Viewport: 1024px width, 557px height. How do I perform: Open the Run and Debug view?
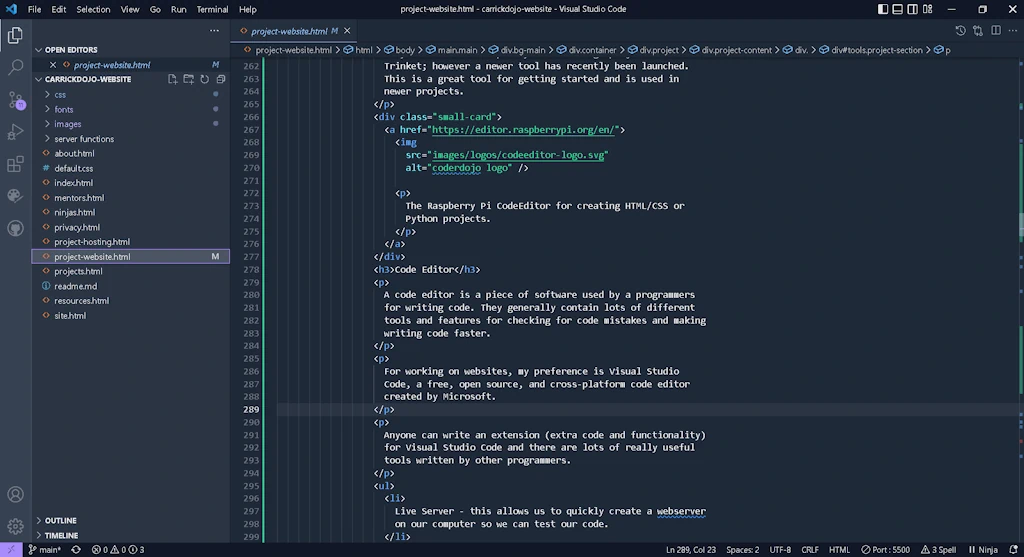tap(15, 132)
